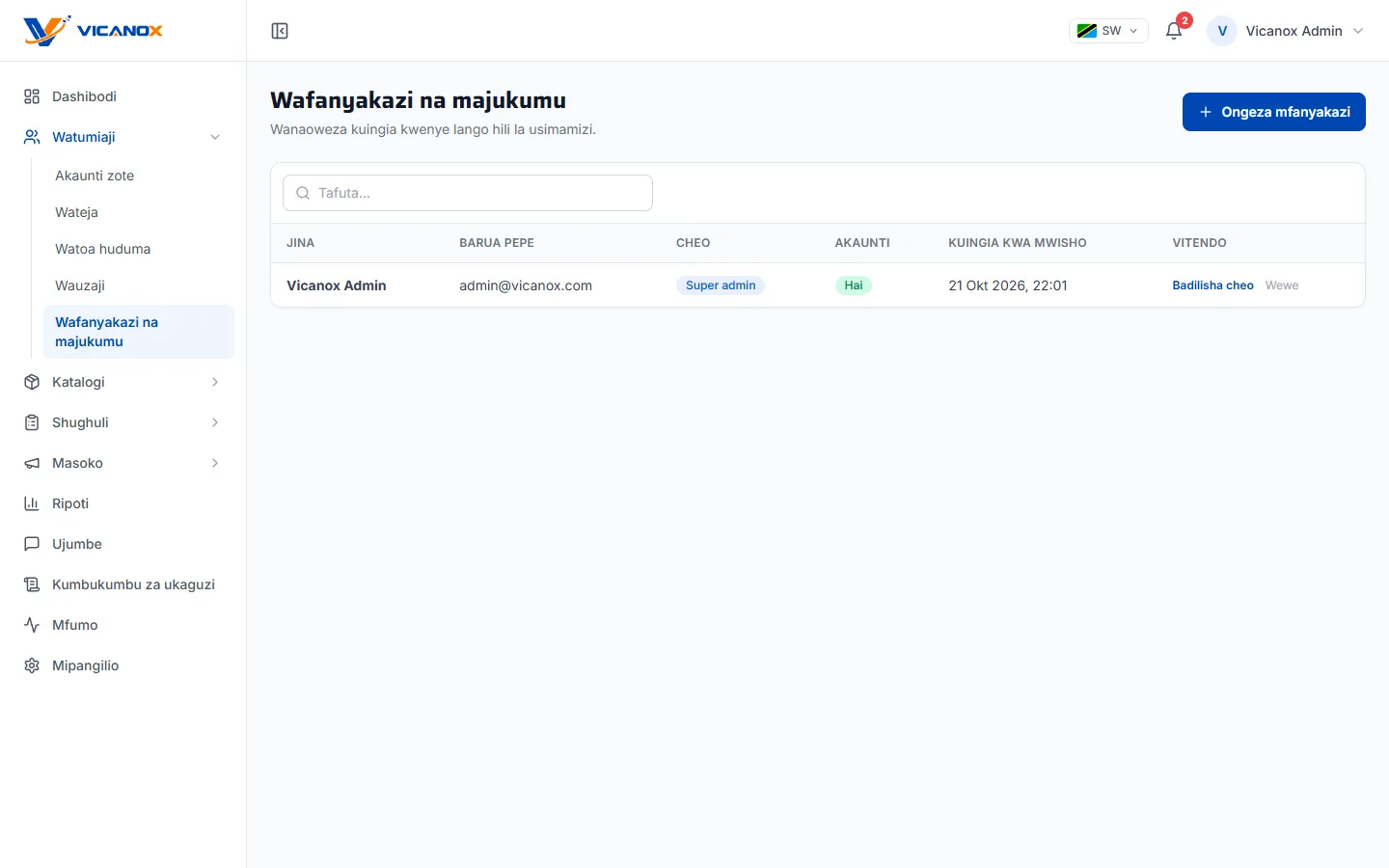1389x868 pixels.
Task: Click the Hai status badge
Action: coord(854,285)
